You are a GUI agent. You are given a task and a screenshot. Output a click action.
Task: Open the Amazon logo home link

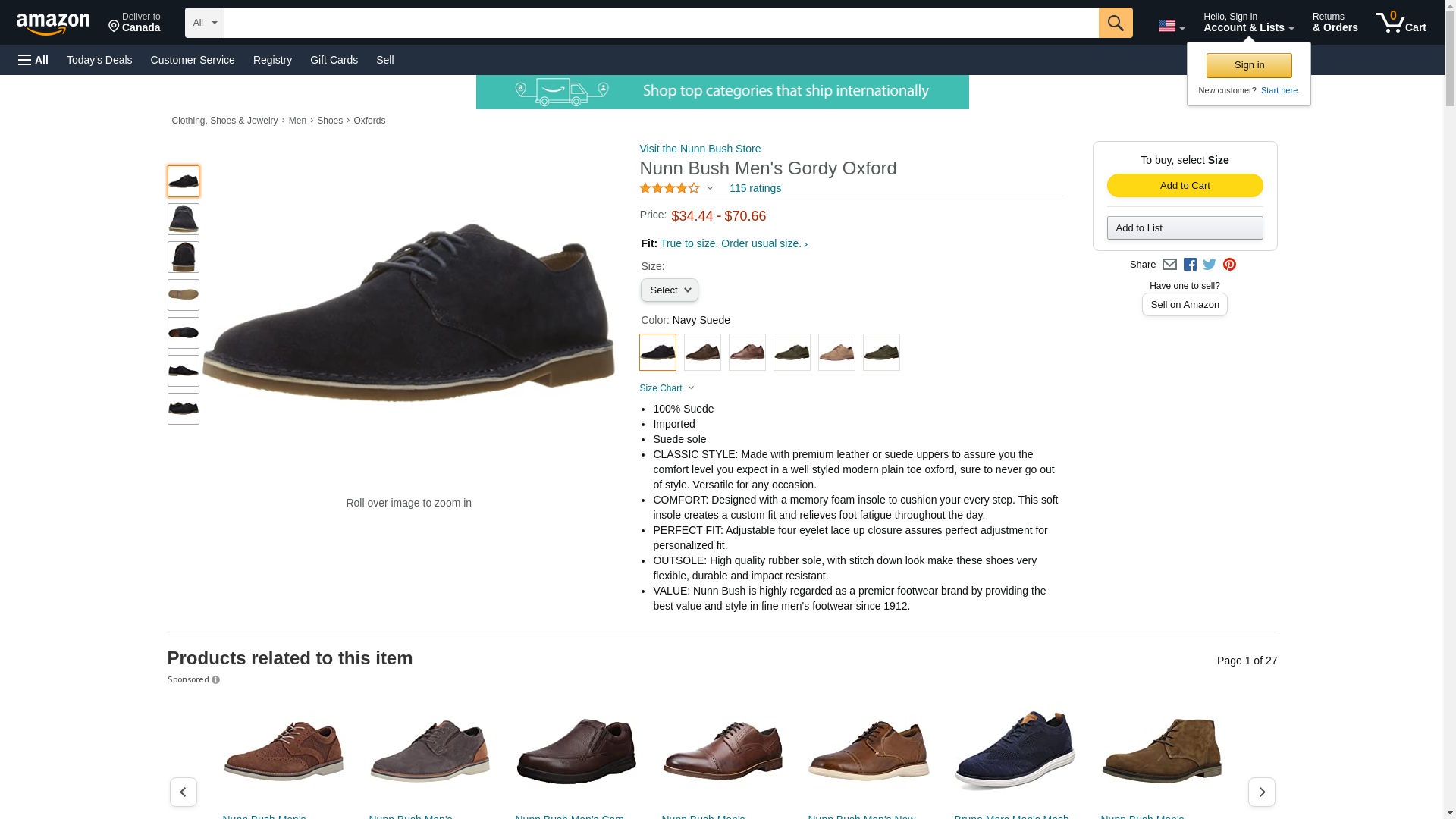click(53, 24)
